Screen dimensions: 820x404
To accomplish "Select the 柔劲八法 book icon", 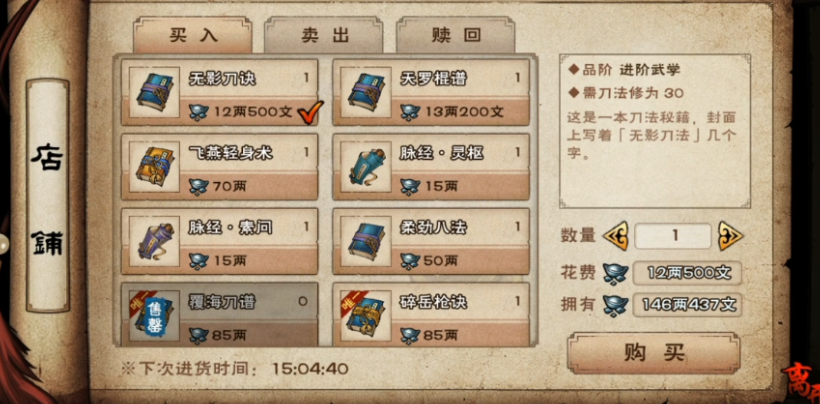I will tap(362, 240).
